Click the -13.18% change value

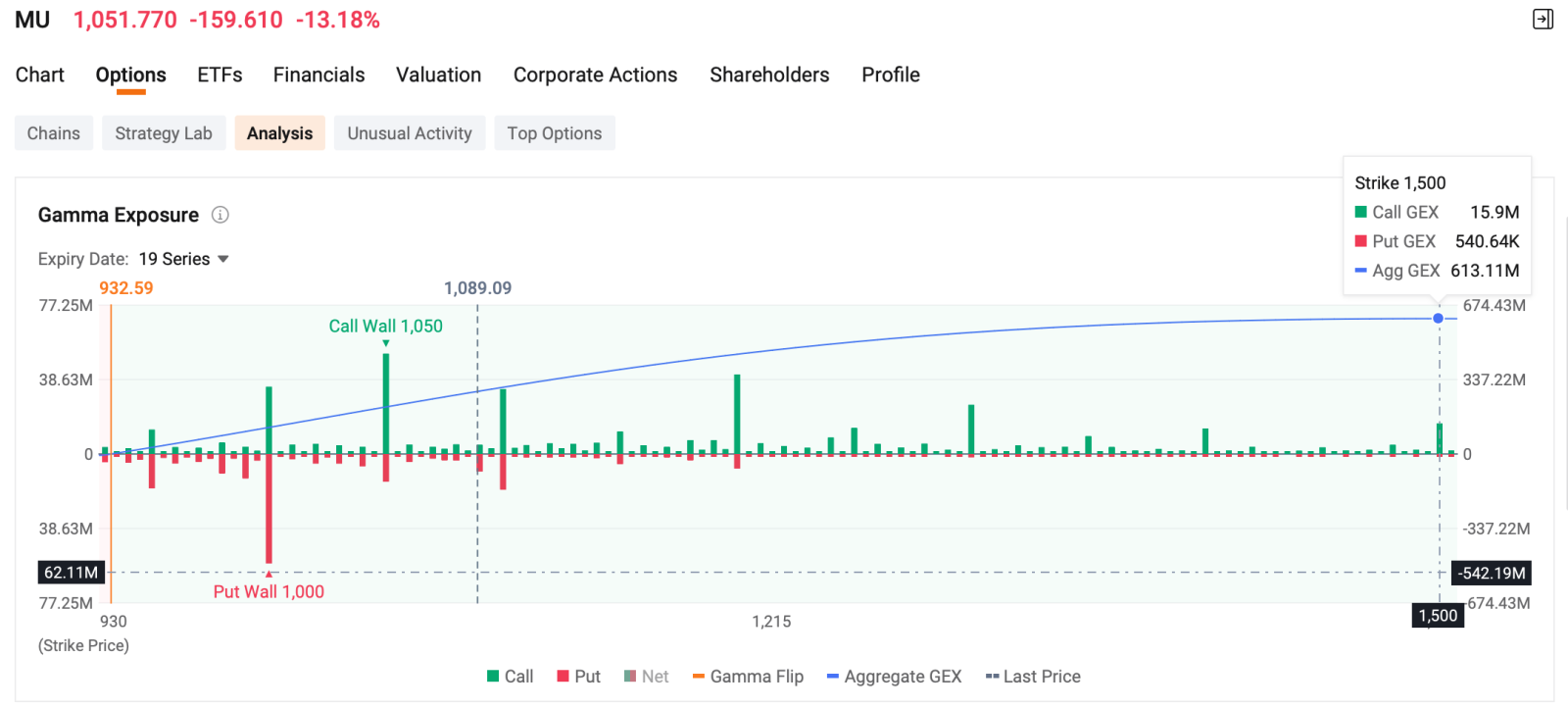[x=338, y=20]
